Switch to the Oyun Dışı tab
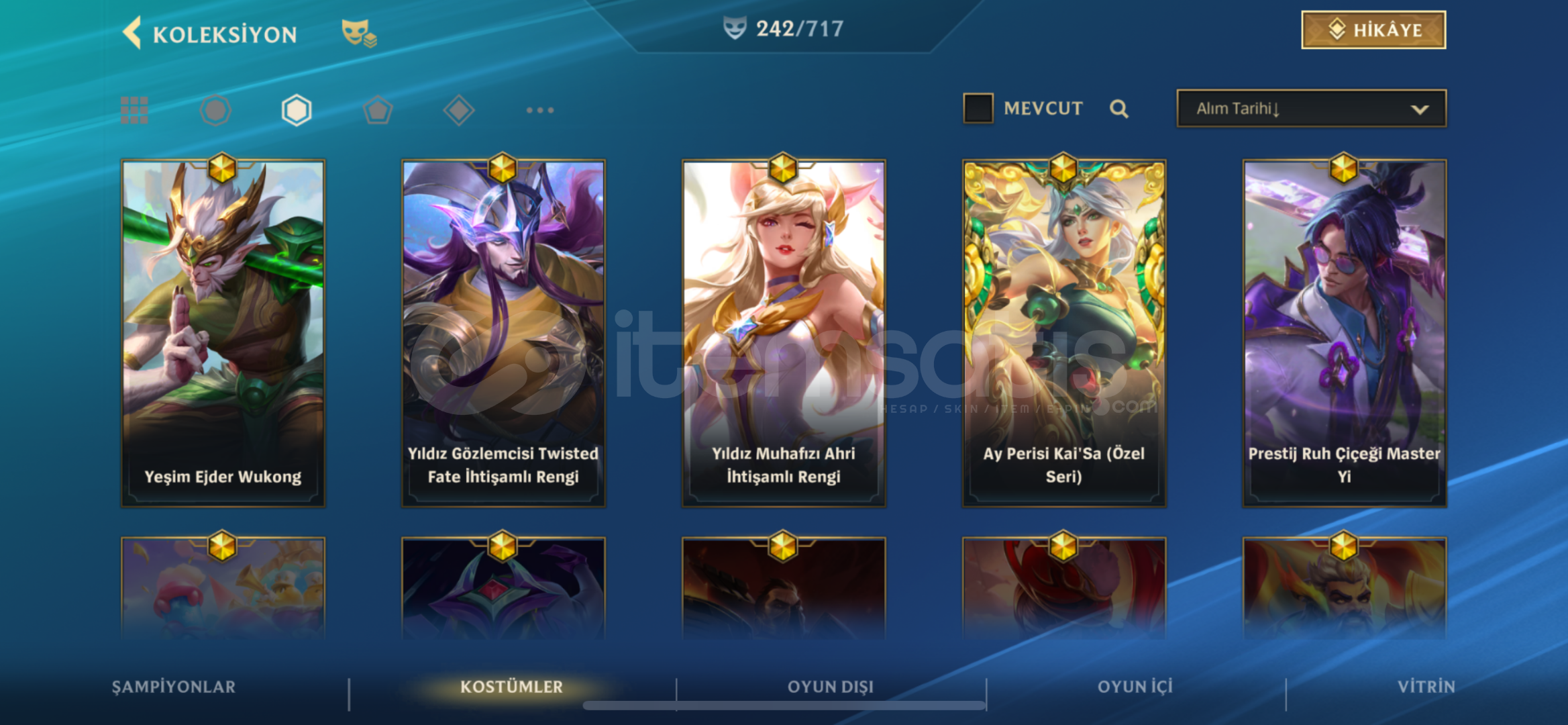Viewport: 1568px width, 725px height. point(831,687)
